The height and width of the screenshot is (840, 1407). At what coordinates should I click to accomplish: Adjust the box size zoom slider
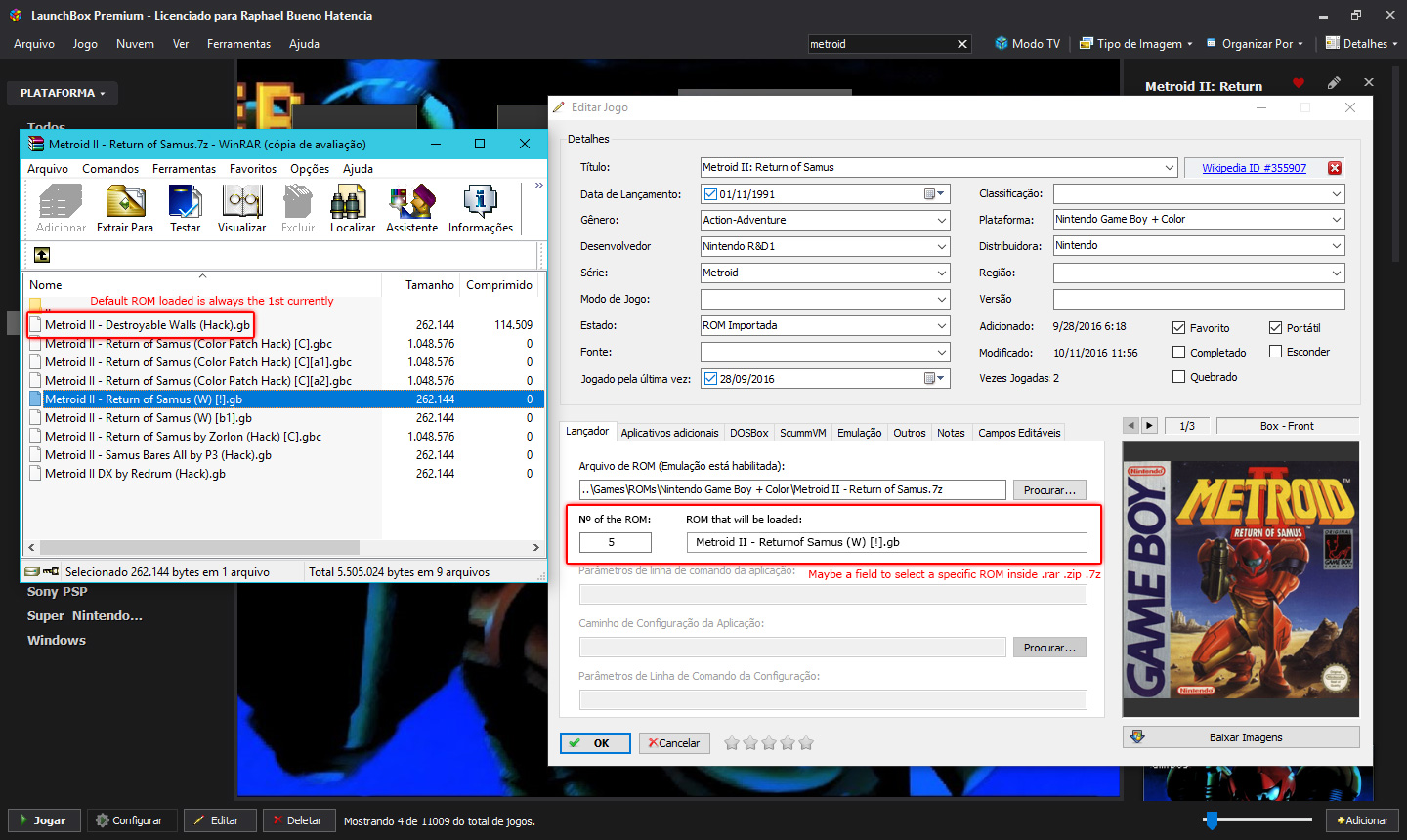pos(1212,819)
